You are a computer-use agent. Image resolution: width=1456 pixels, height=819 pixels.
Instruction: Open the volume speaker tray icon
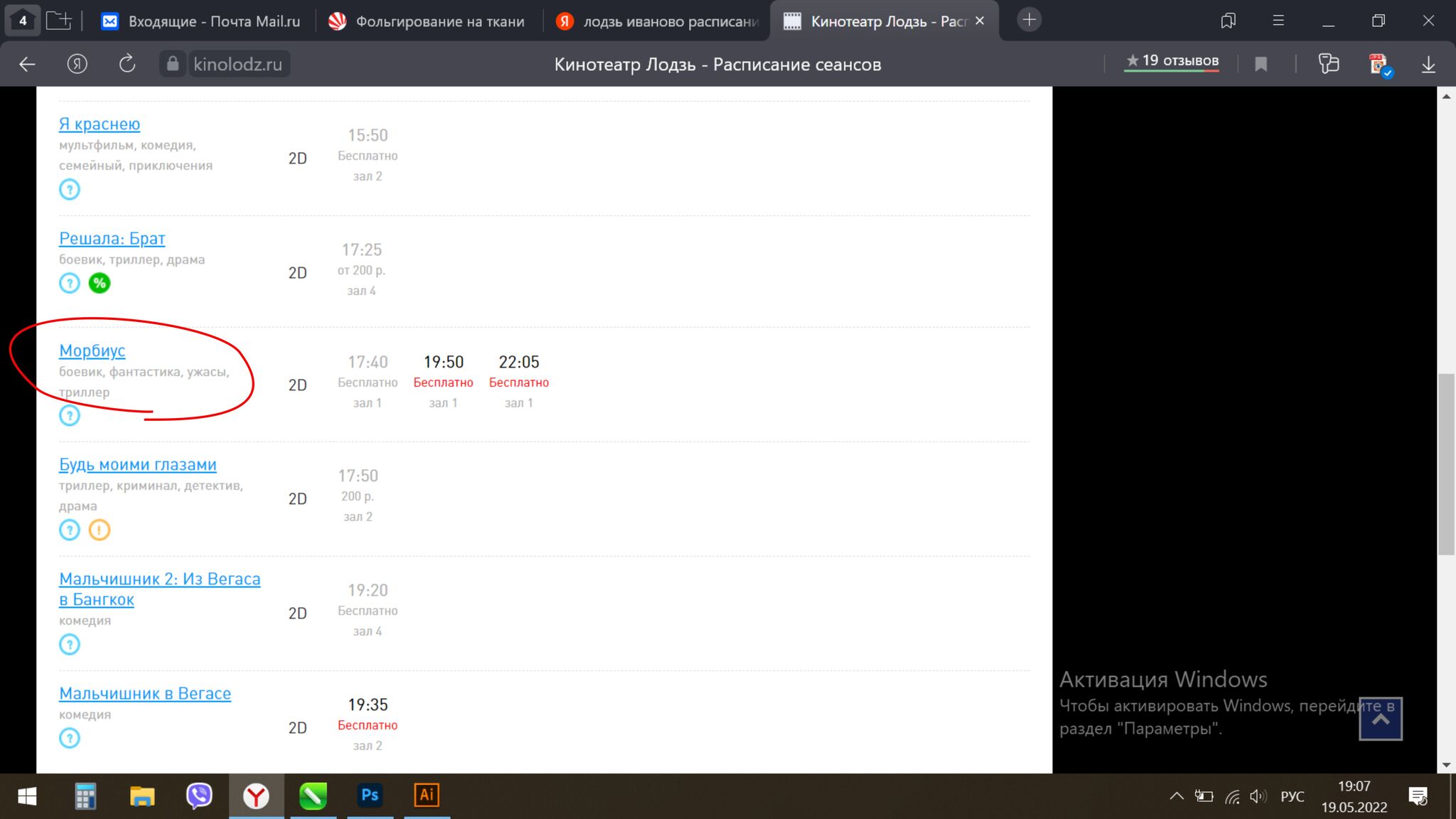coord(1258,797)
